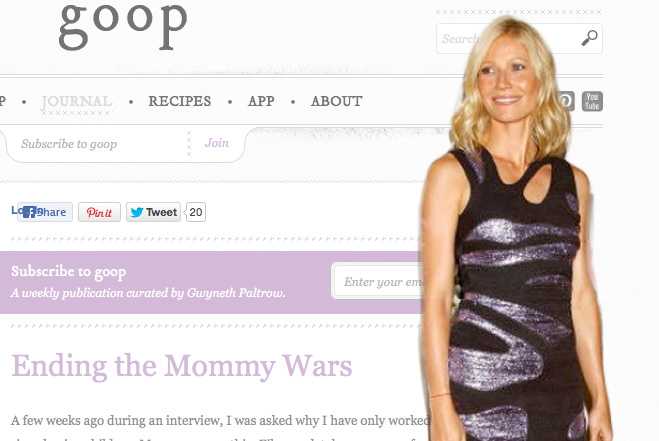Screen dimensions: 659x441
Task: Click the search magnifier icon
Action: tap(590, 38)
